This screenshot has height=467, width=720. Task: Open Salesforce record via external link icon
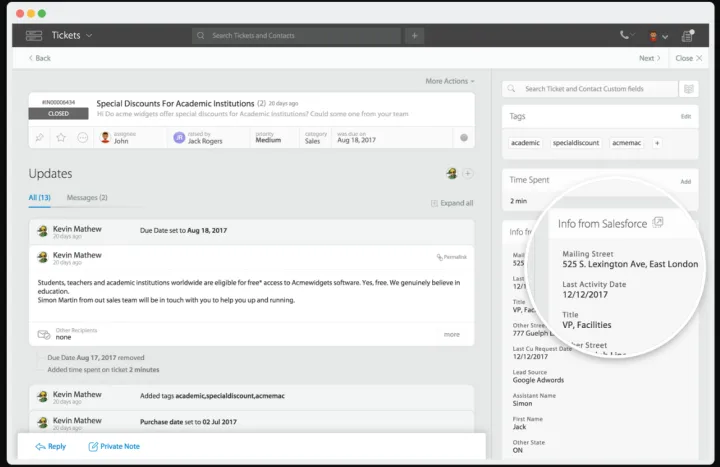tap(658, 222)
